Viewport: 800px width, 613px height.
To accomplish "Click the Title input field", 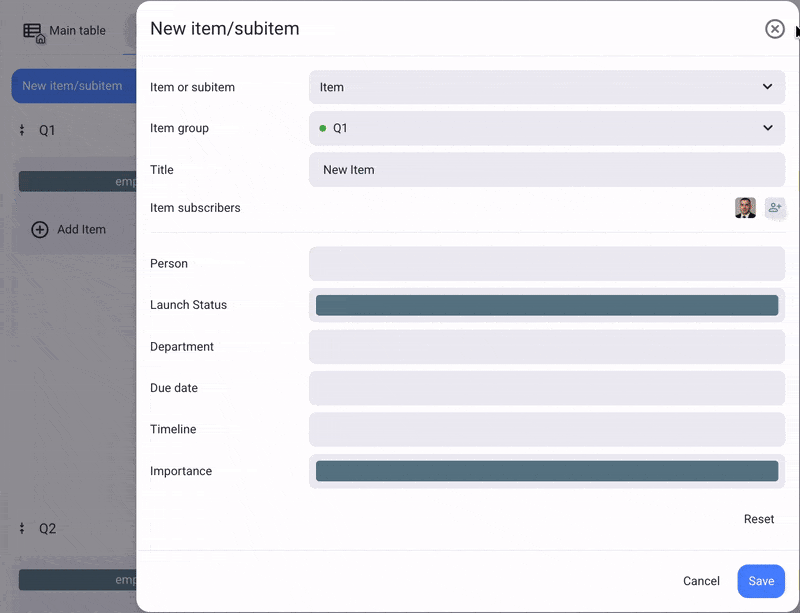I will (546, 170).
